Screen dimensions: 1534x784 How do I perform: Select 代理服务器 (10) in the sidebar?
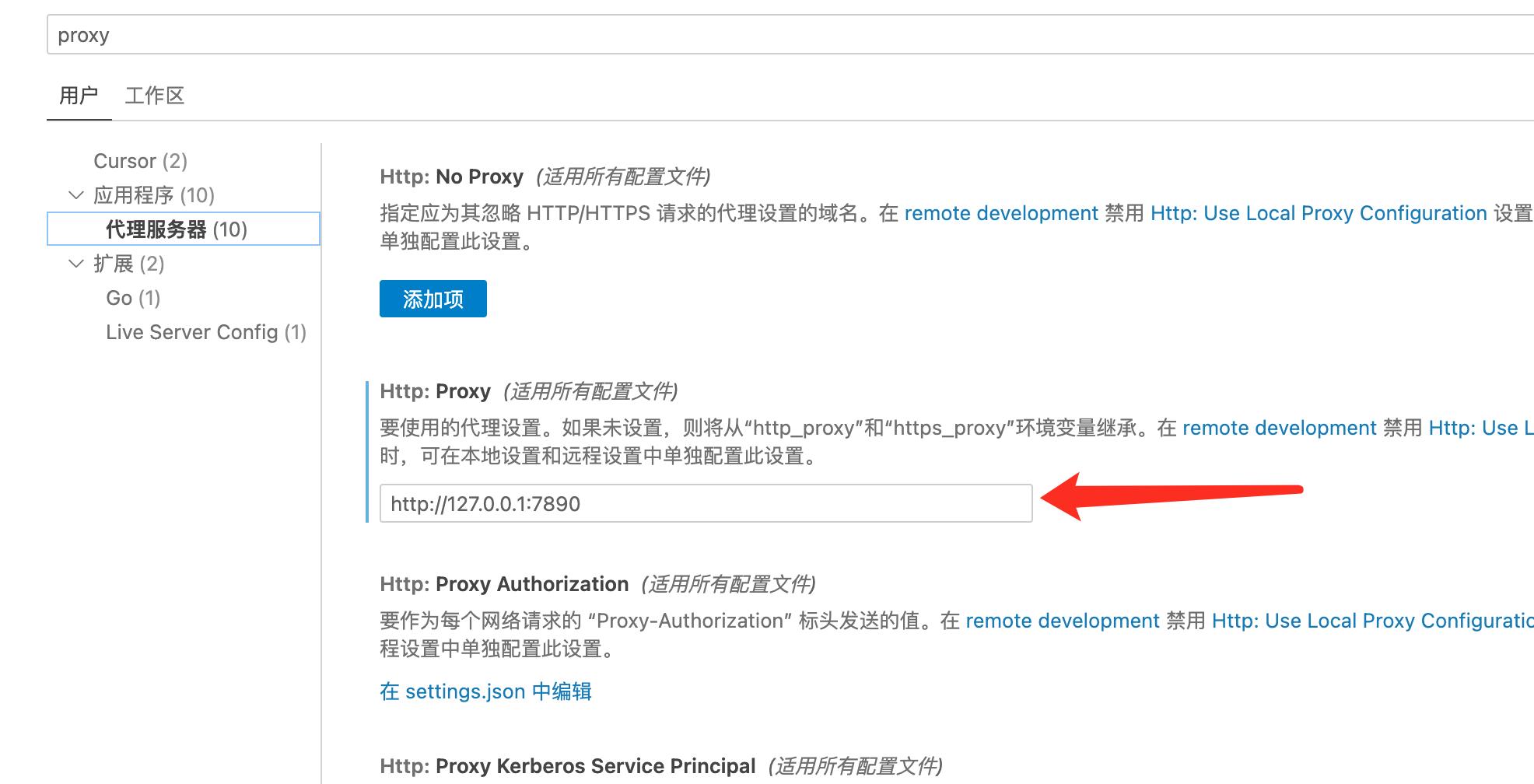[177, 229]
